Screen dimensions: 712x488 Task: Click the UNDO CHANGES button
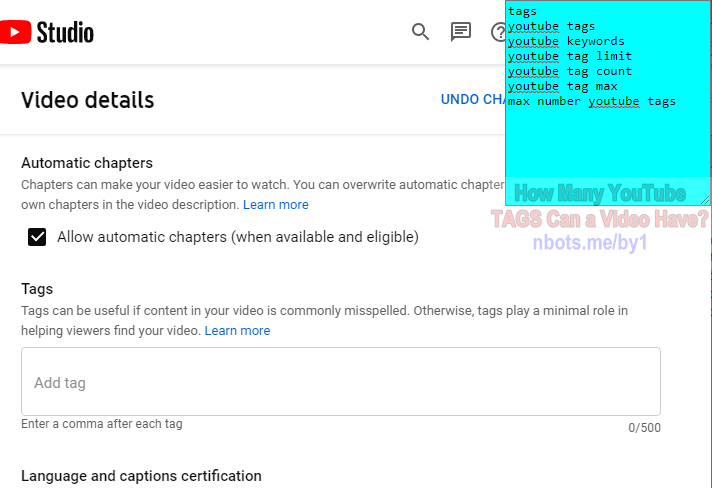click(x=473, y=99)
